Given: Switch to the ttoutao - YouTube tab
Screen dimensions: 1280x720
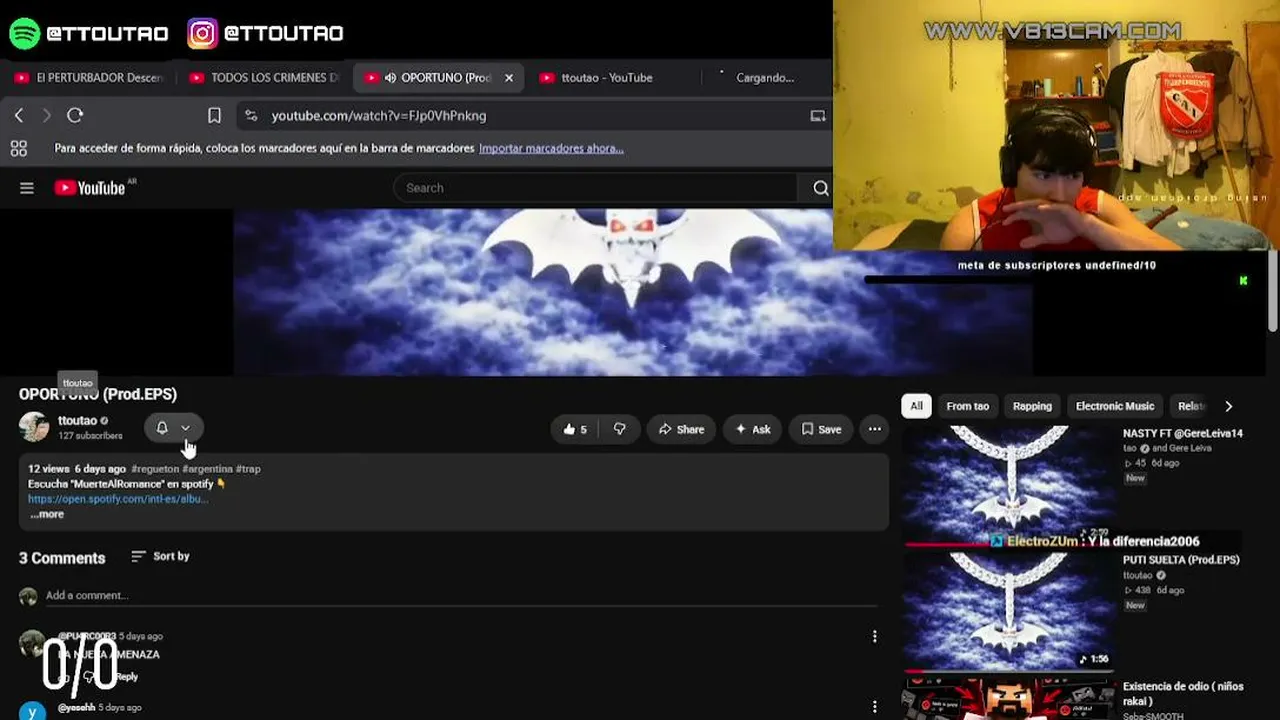Looking at the screenshot, I should 608,78.
